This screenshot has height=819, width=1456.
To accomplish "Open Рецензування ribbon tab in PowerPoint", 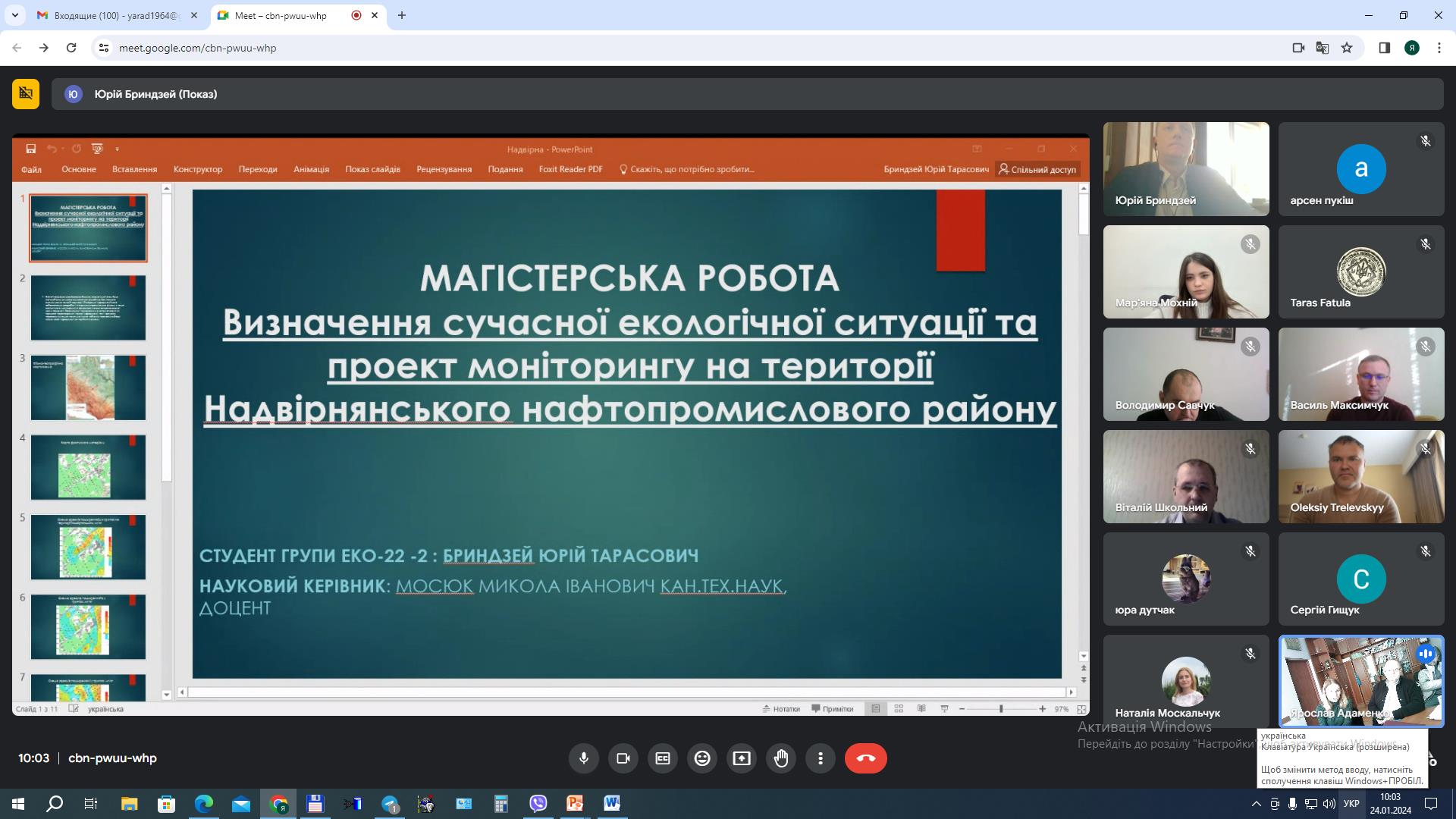I will [444, 169].
